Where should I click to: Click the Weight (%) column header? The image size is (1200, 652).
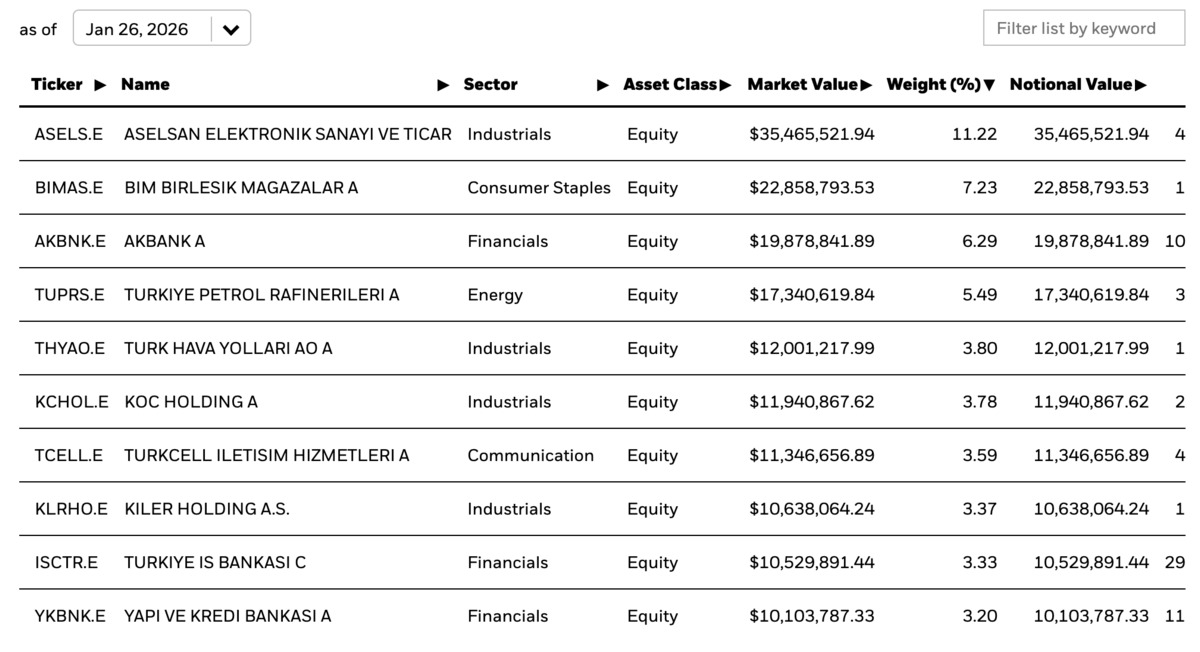933,85
